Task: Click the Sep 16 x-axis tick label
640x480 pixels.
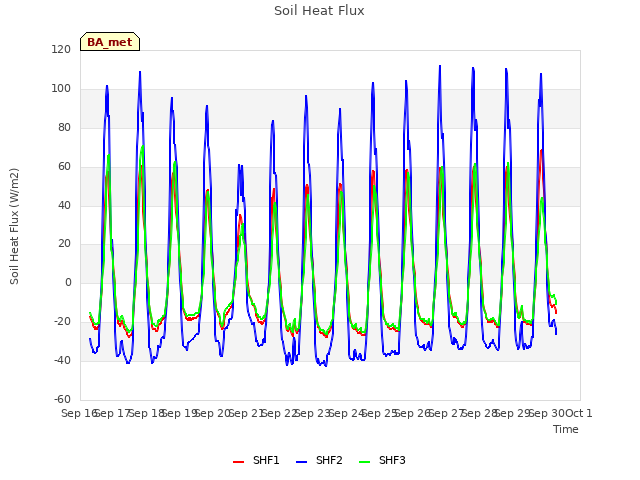Action: point(79,413)
